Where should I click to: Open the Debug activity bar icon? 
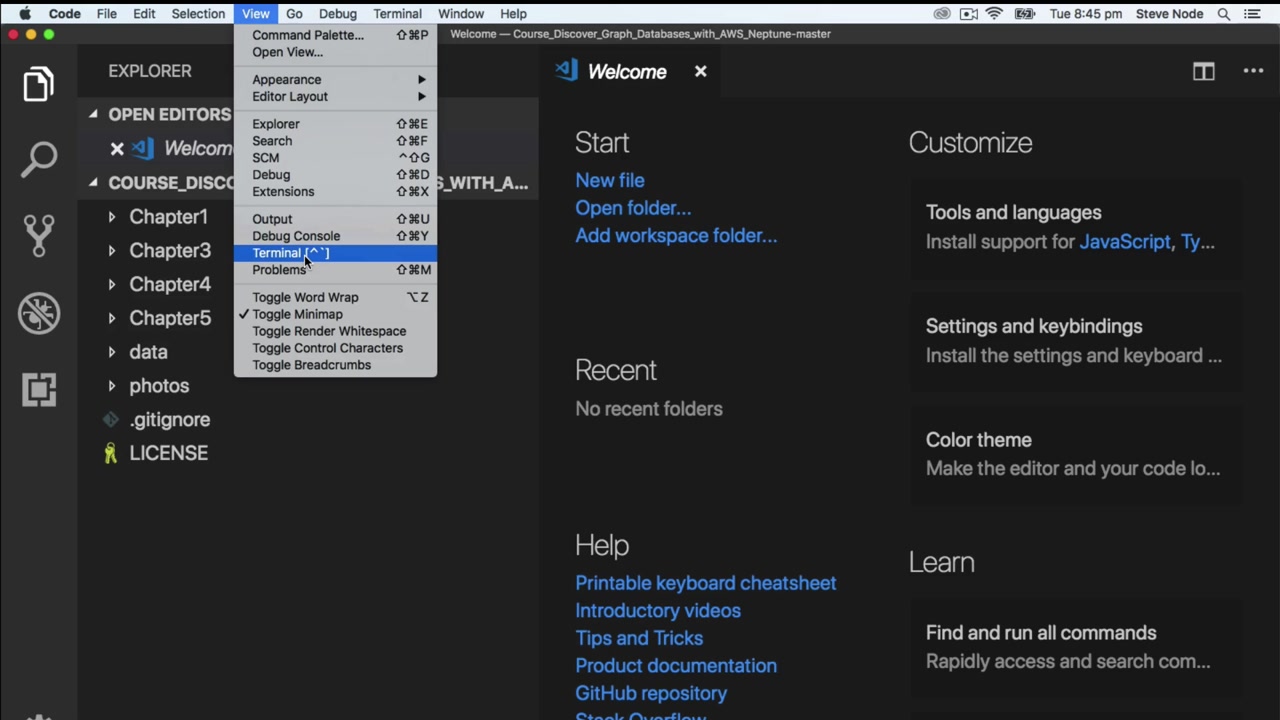click(x=39, y=313)
